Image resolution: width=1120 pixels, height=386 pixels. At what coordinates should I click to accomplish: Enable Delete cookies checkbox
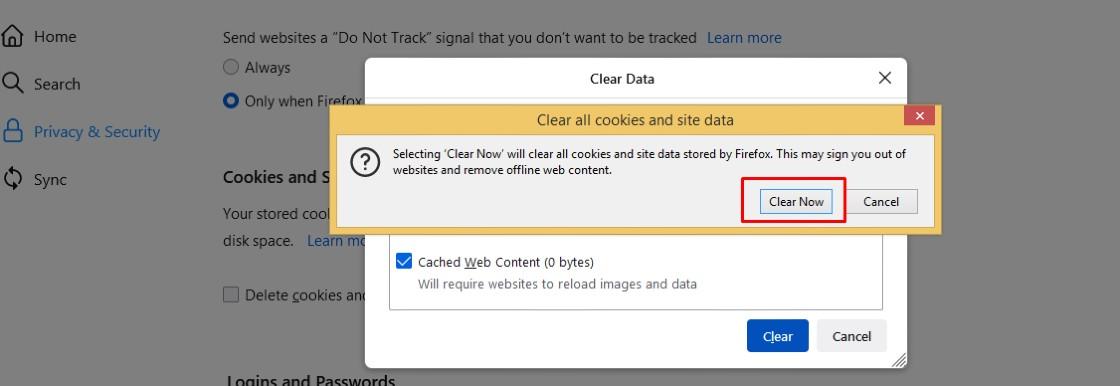coord(231,295)
